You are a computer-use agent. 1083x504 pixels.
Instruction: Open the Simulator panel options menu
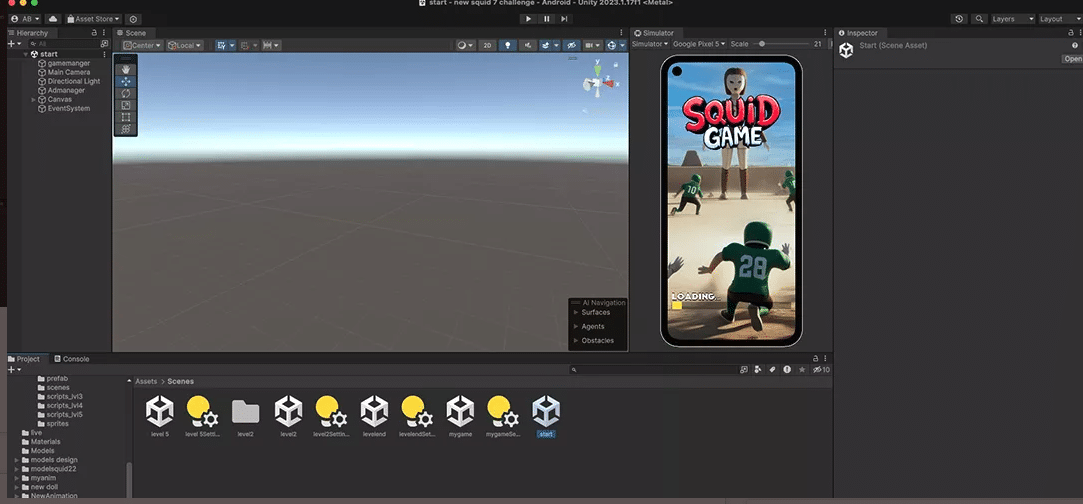825,33
